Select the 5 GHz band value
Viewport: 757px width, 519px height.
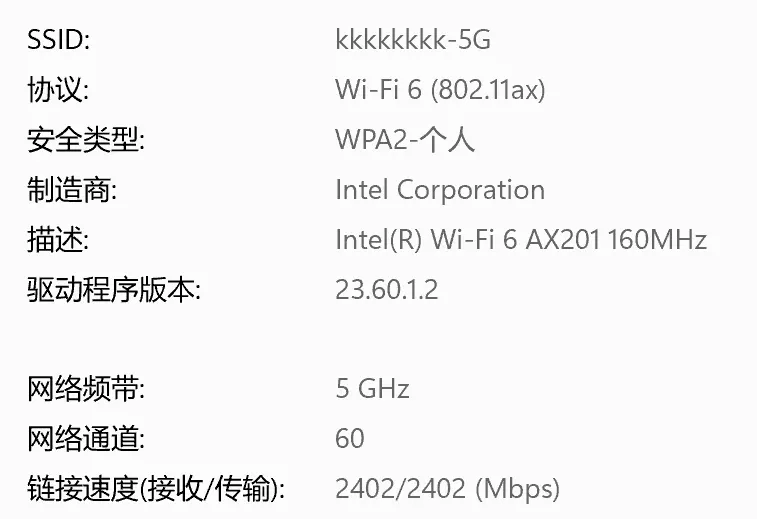pyautogui.click(x=372, y=388)
